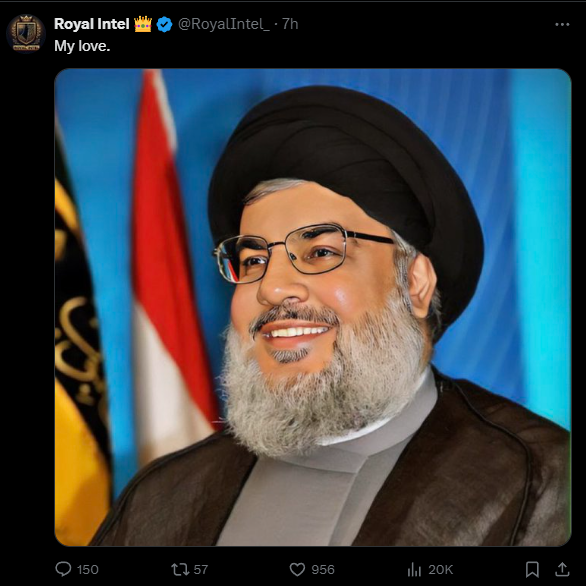The width and height of the screenshot is (586, 586).
Task: Open the Royal Intel display name link
Action: (x=92, y=24)
